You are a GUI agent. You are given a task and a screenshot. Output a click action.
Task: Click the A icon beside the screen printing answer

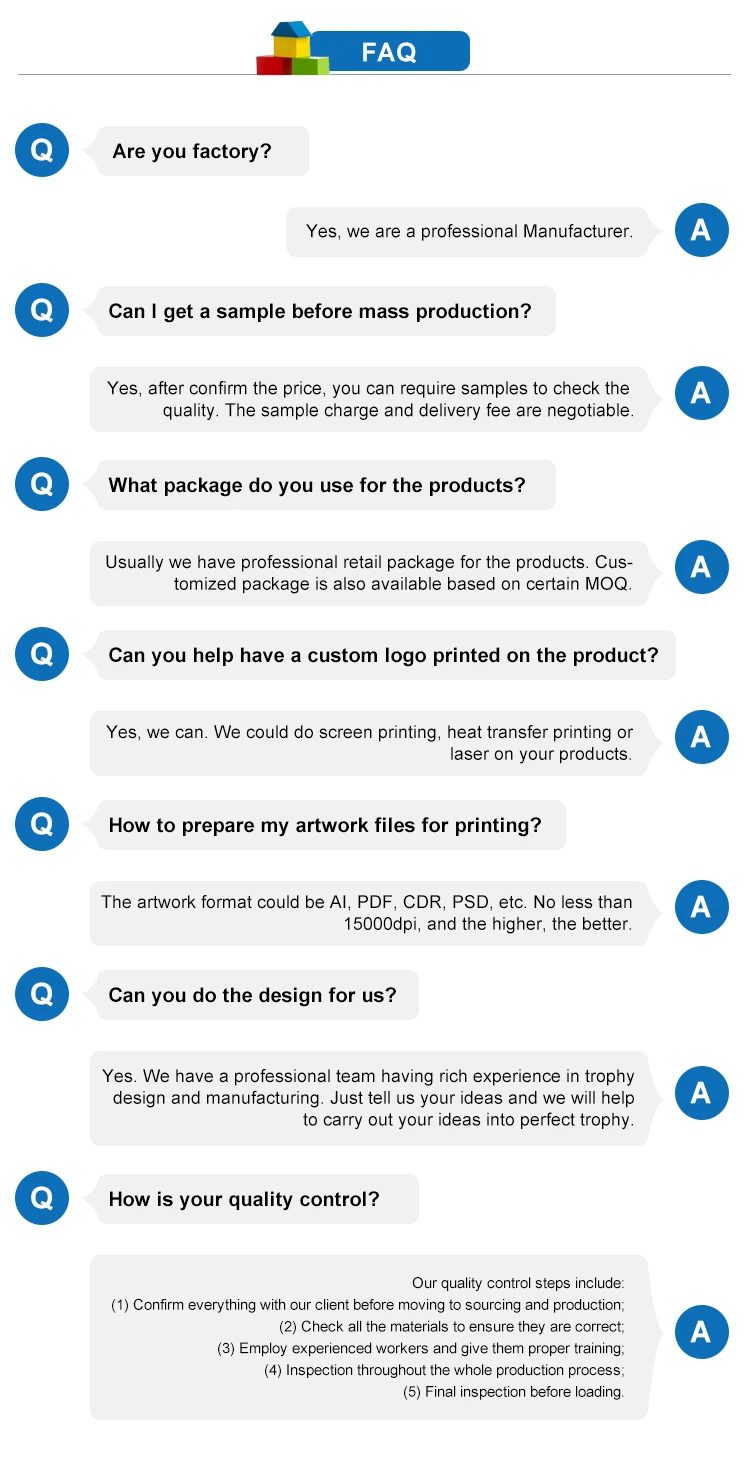[701, 737]
